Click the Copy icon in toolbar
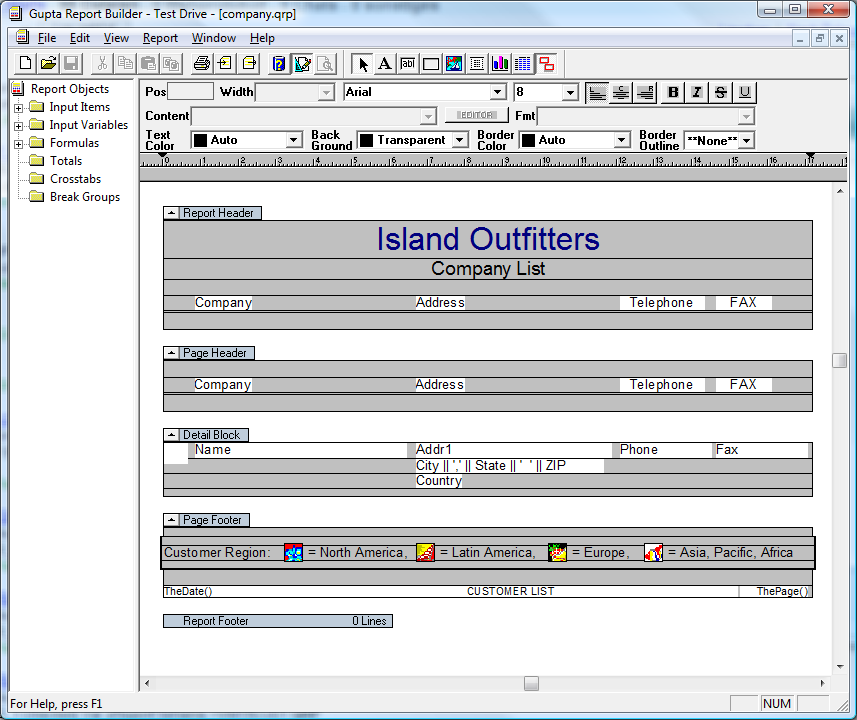Screen dimensions: 857x720 pyautogui.click(x=125, y=64)
